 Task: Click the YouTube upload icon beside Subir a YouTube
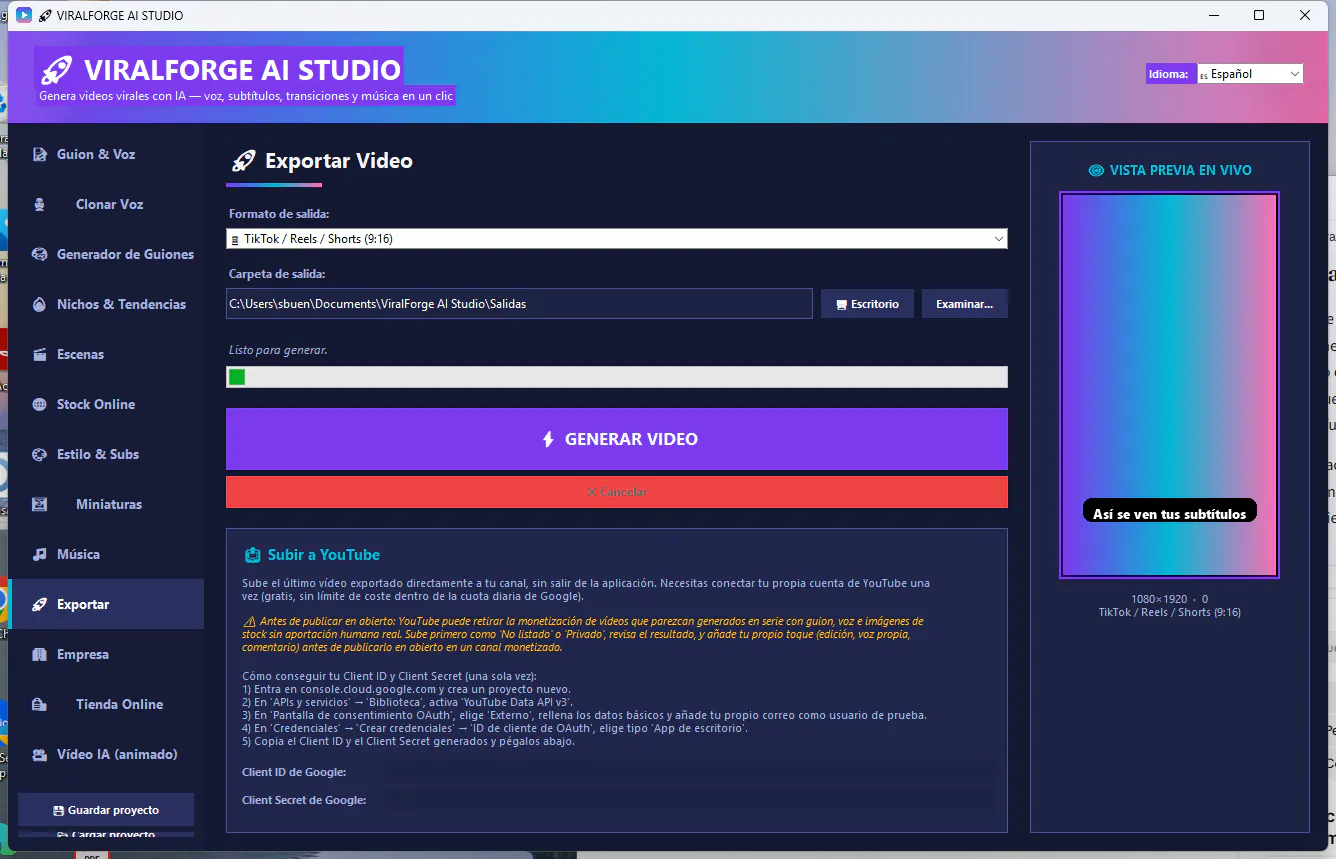coord(253,554)
